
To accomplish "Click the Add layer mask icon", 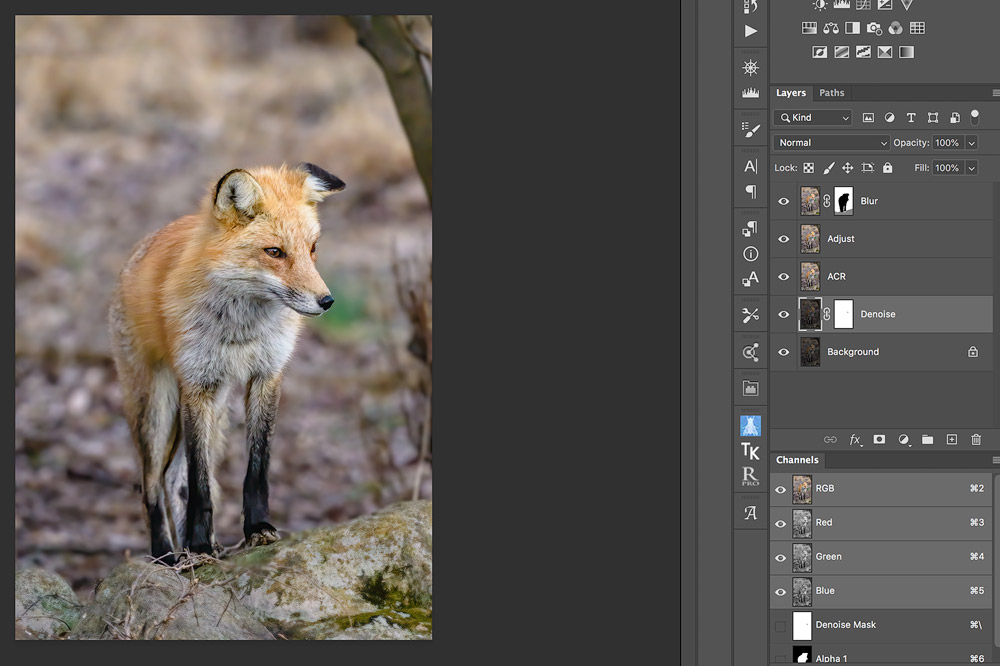I will tap(879, 439).
